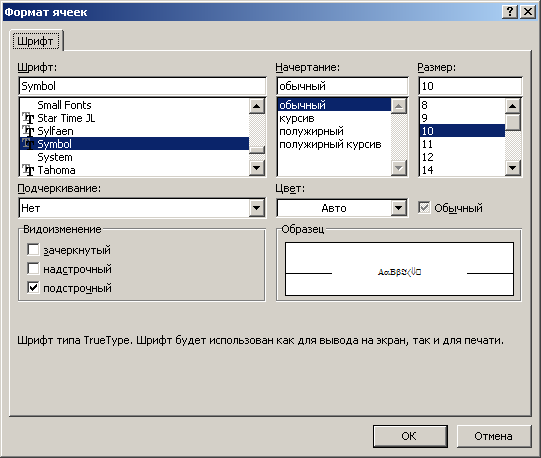
Task: Click the size list scrollbar thumb
Action: coord(513,122)
